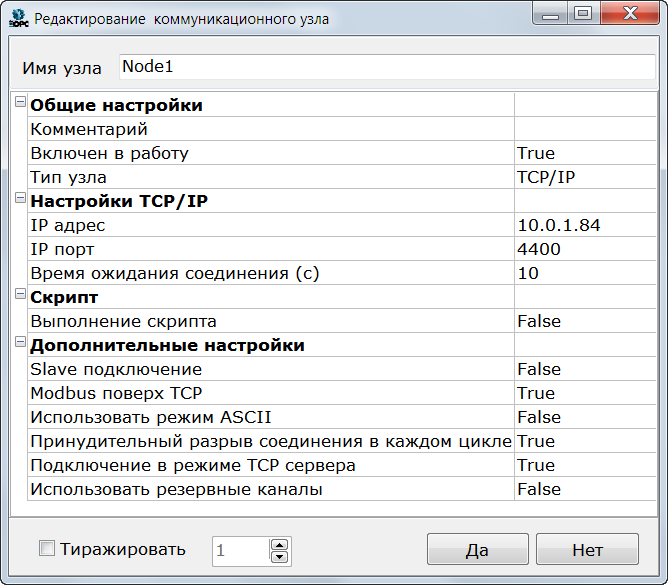
Task: Select the IP порт property label
Action: pos(62,249)
